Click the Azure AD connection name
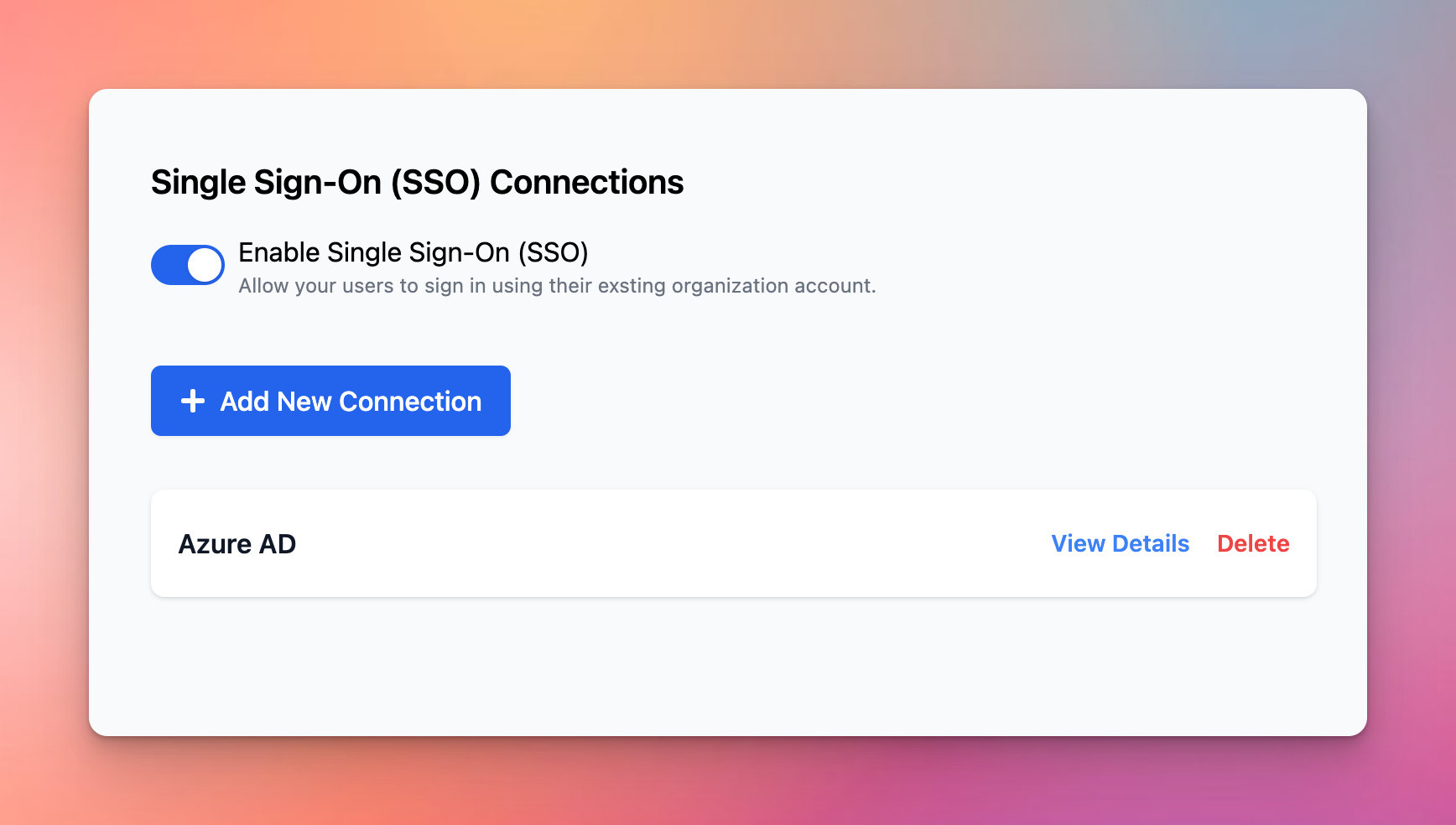The width and height of the screenshot is (1456, 825). tap(237, 543)
